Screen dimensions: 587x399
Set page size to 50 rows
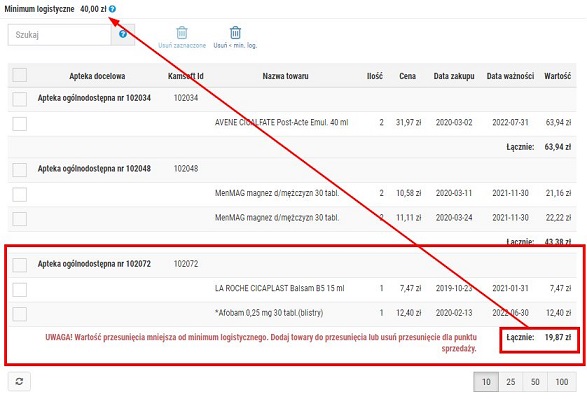[535, 382]
